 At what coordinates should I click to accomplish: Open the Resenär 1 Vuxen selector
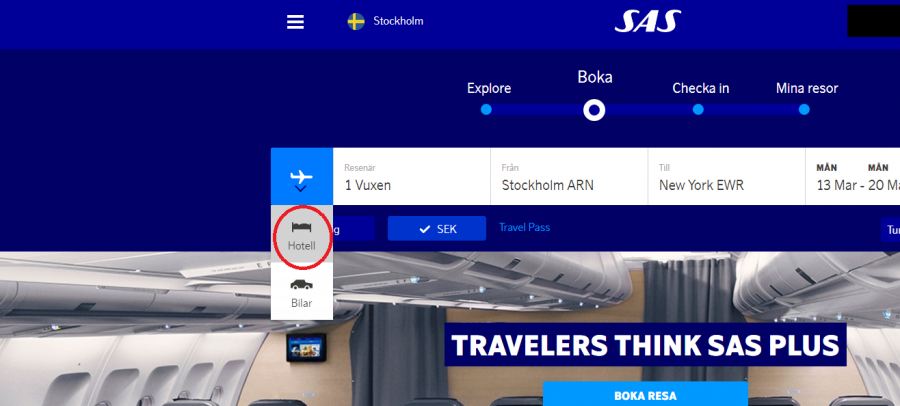coord(412,176)
